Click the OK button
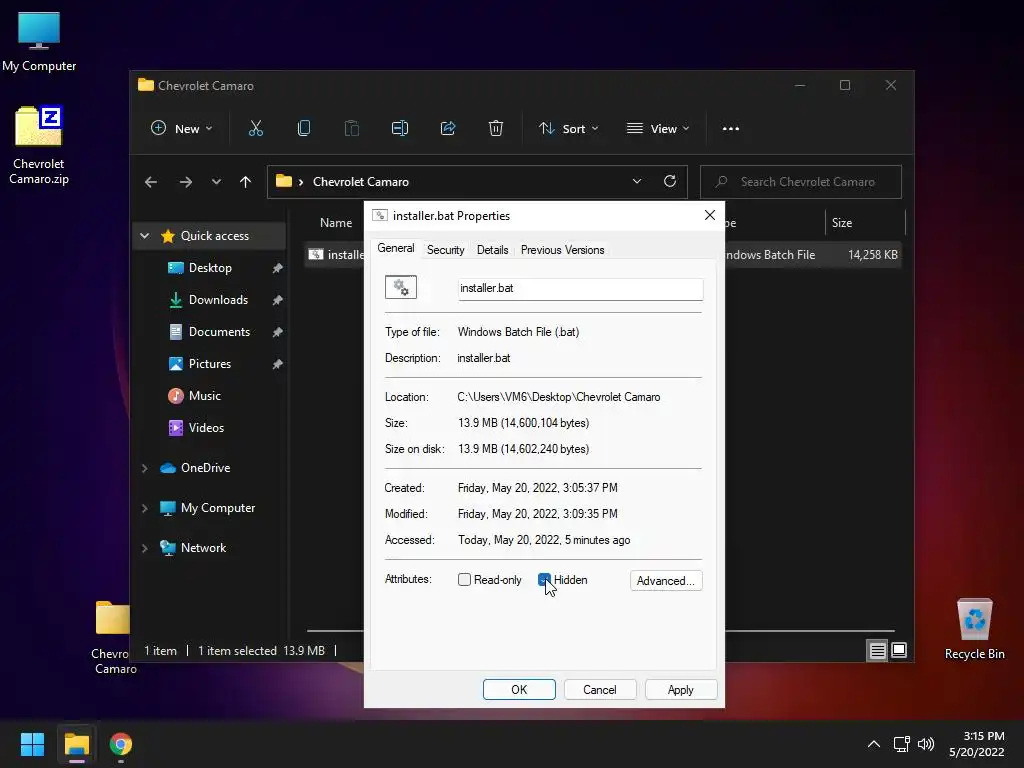The height and width of the screenshot is (768, 1024). pyautogui.click(x=519, y=690)
